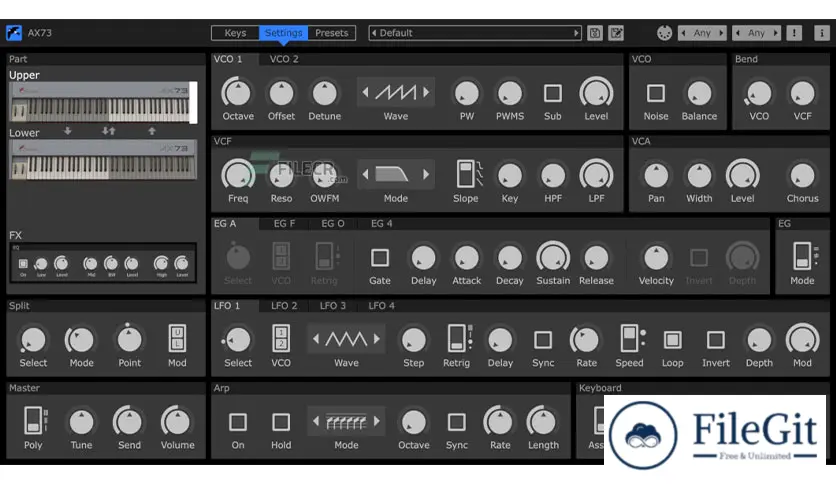The image size is (836, 484).
Task: Click the copy lower to upper up arrow
Action: pos(152,131)
